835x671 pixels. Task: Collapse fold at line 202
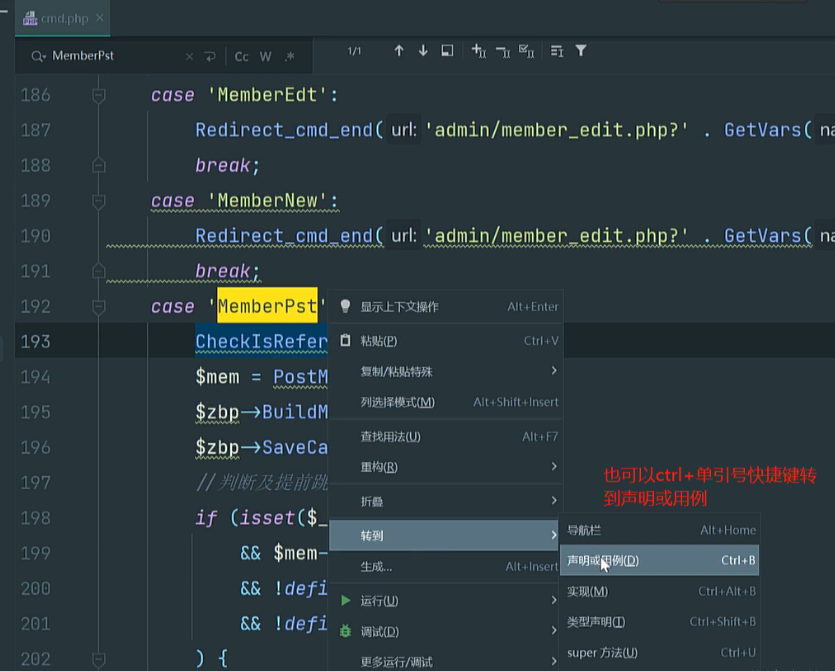pyautogui.click(x=99, y=659)
